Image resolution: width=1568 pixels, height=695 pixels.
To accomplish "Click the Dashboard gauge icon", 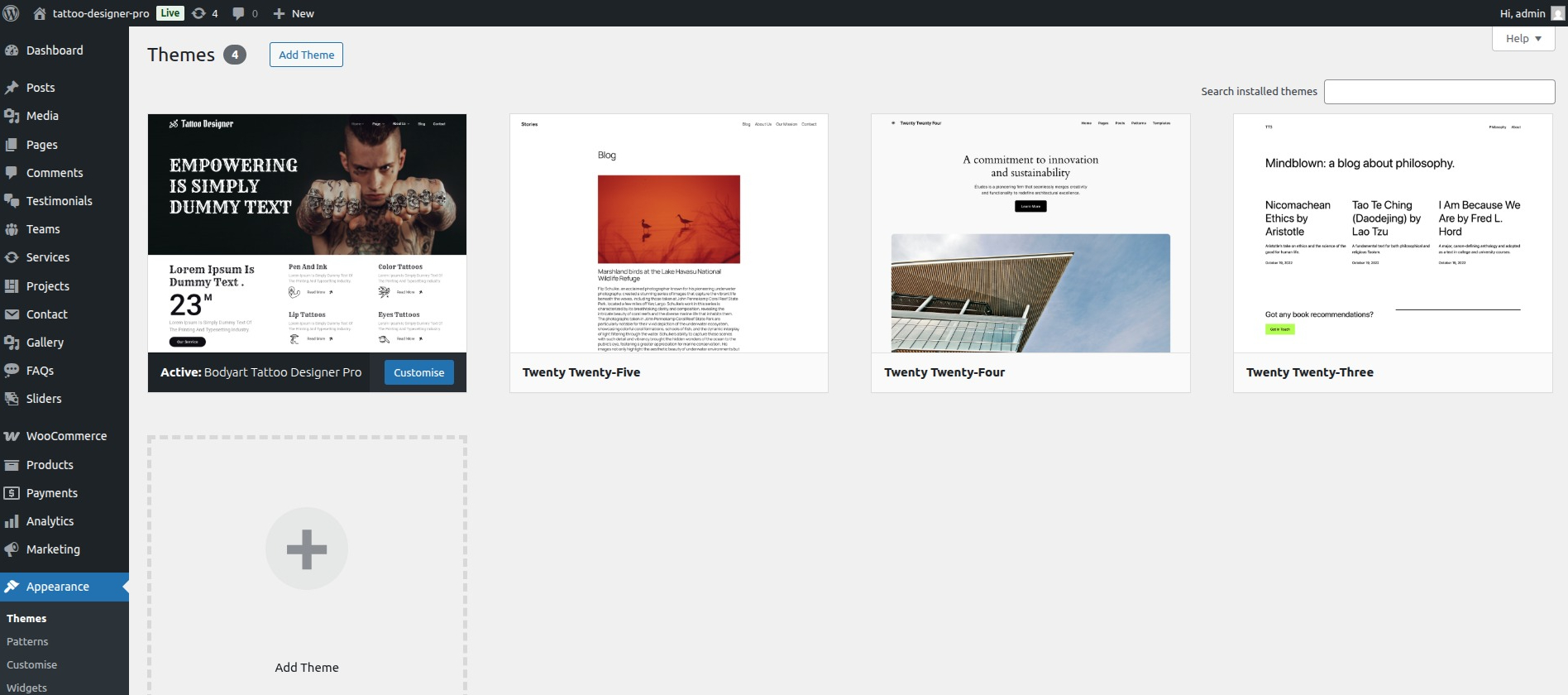I will pos(12,50).
